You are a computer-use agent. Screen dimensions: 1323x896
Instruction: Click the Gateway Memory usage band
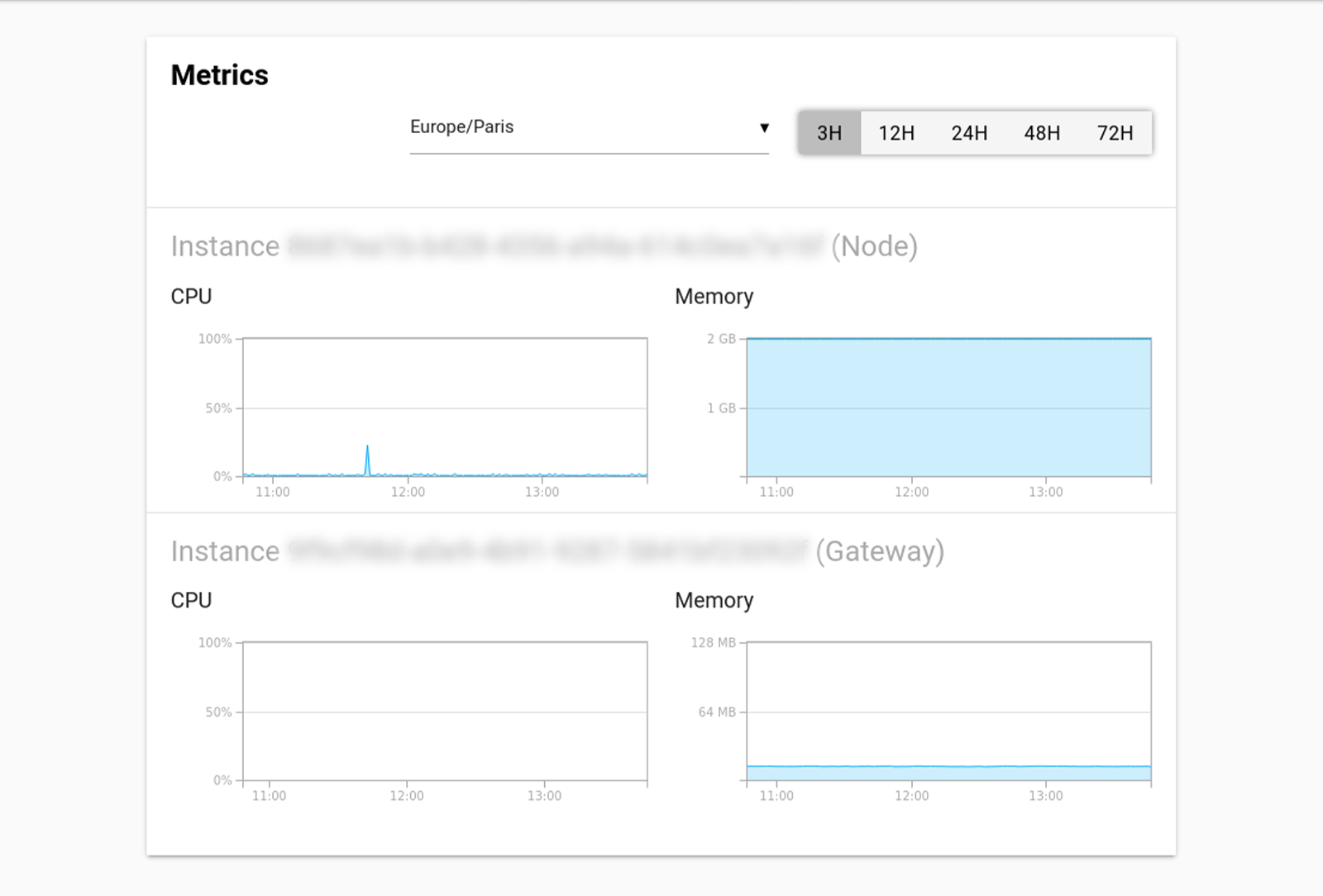click(948, 773)
